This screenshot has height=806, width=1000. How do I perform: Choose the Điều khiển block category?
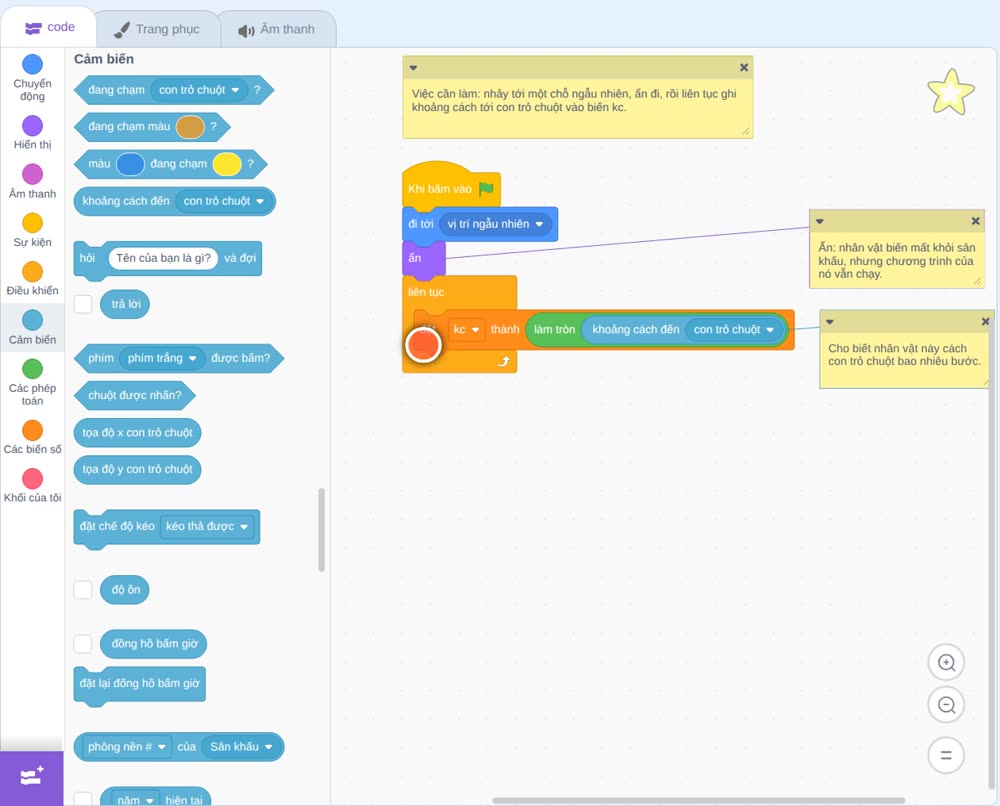point(33,279)
